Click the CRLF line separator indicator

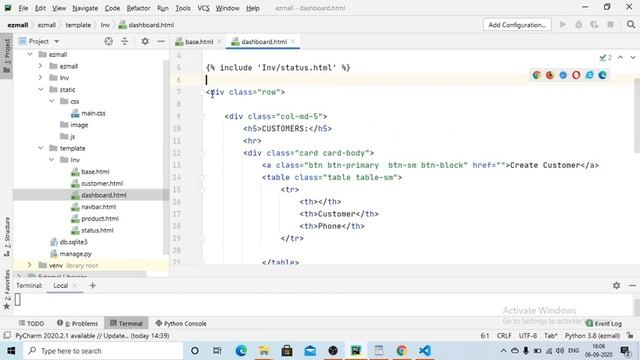click(x=504, y=336)
